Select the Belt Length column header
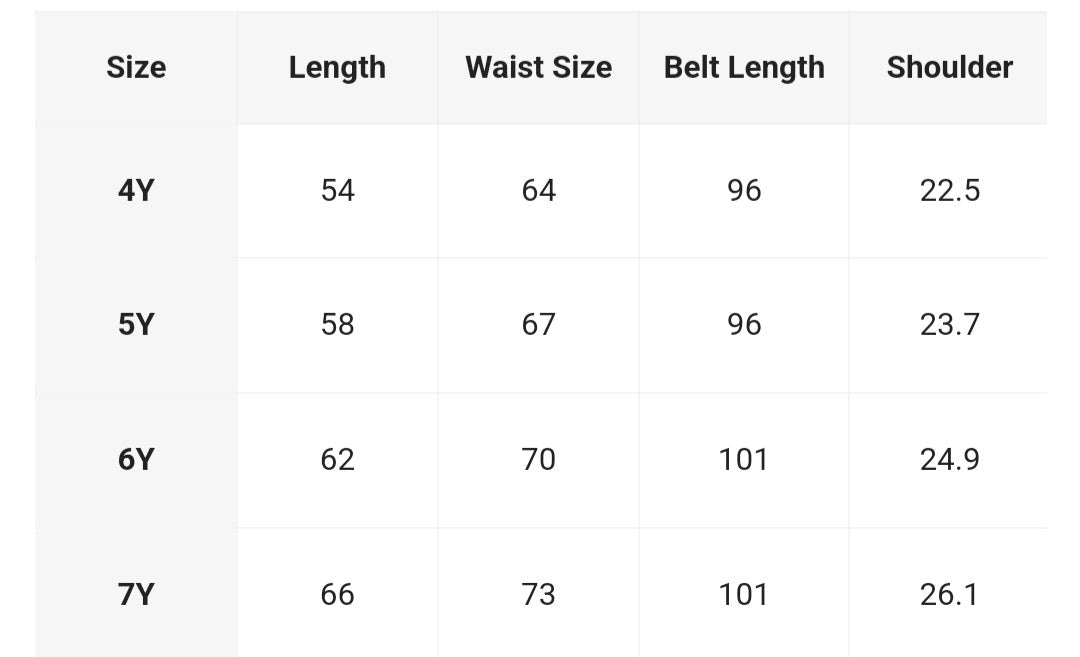Screen dimensions: 1080x657 tap(744, 67)
